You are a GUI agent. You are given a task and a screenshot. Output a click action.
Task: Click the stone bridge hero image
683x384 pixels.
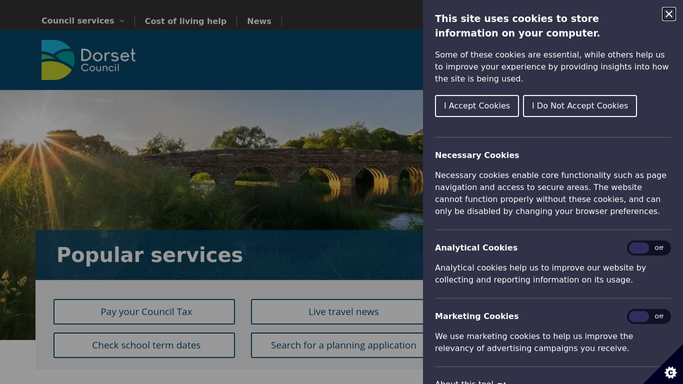tap(211, 160)
